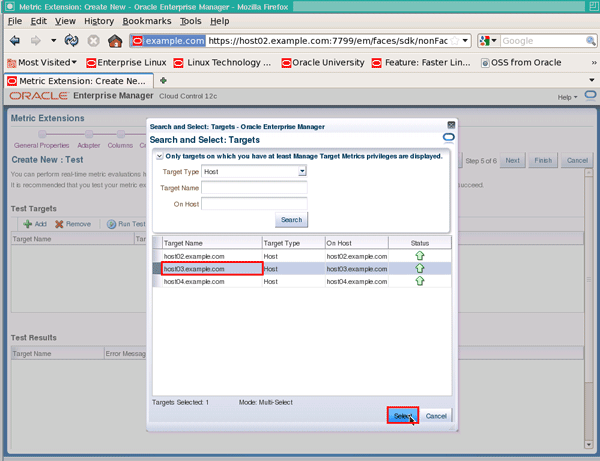
Task: Click the row selector for host04
Action: [157, 281]
